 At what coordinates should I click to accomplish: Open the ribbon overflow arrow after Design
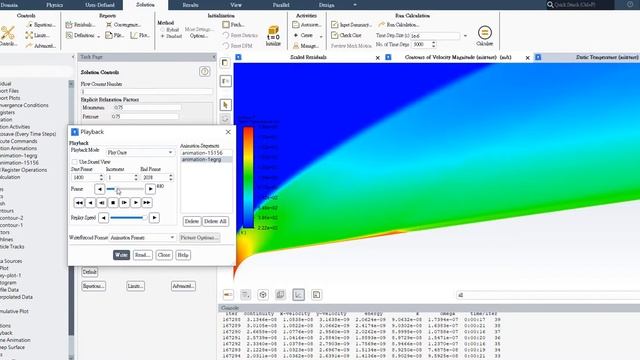355,5
